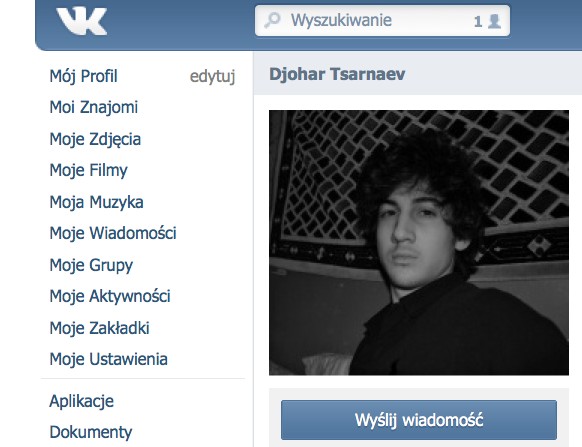
Task: Click the person icon in search bar
Action: click(494, 21)
